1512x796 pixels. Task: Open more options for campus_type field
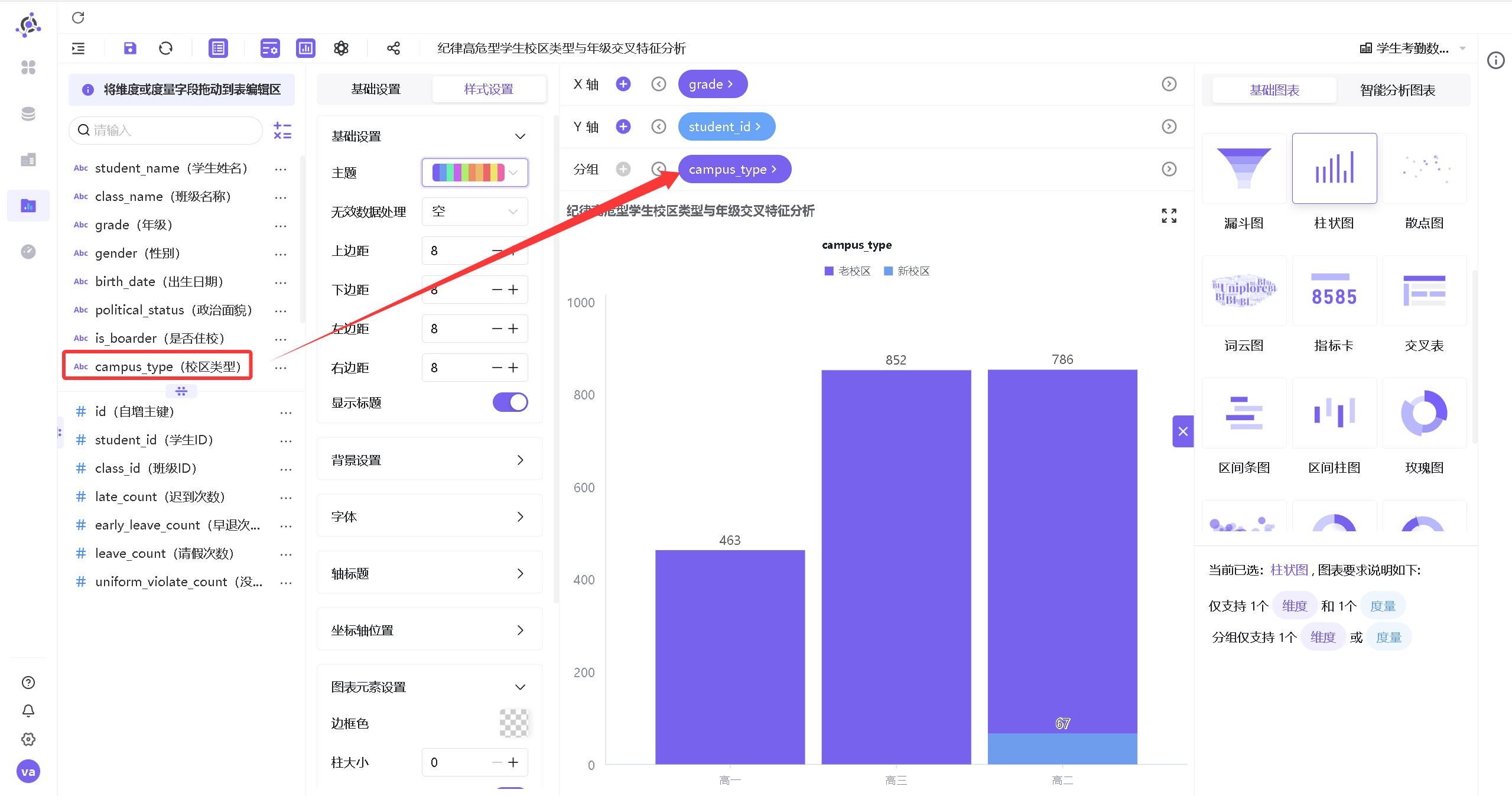point(281,367)
